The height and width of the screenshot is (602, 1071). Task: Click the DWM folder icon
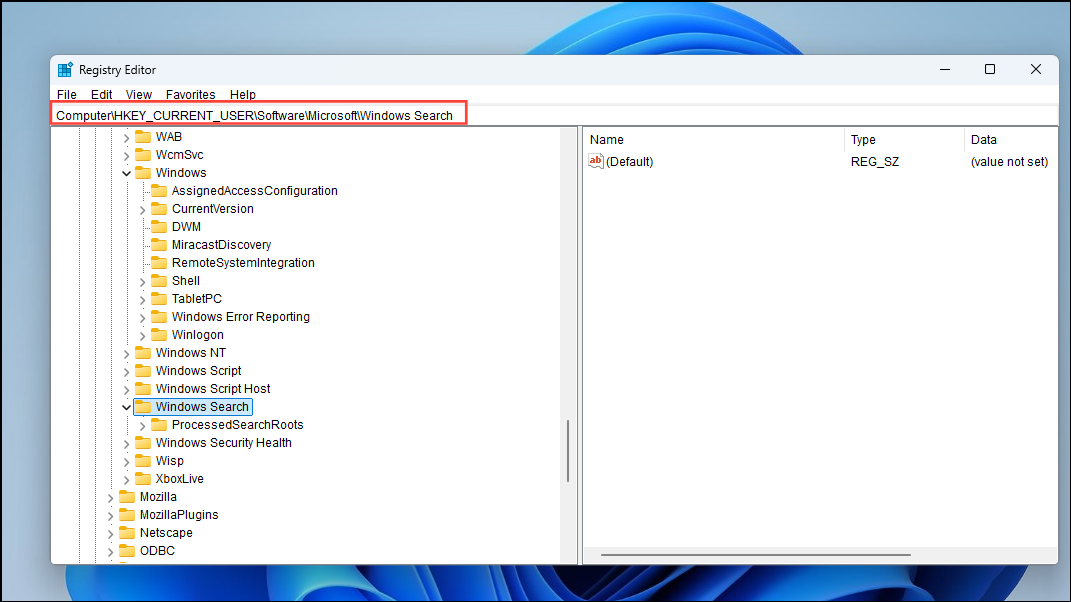coord(158,226)
